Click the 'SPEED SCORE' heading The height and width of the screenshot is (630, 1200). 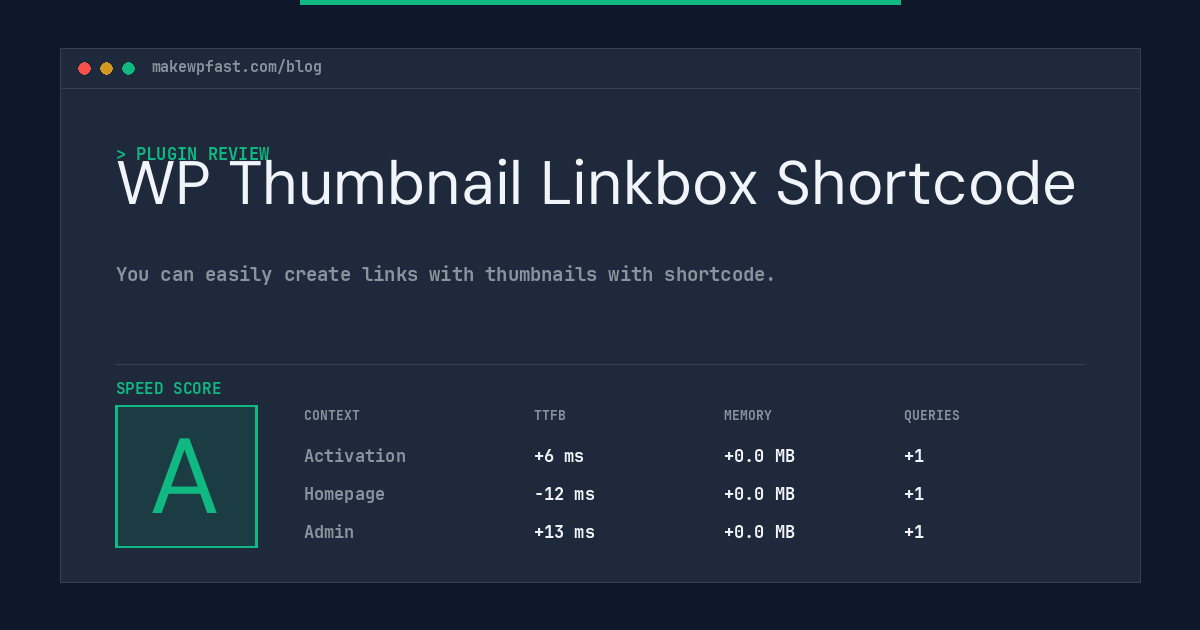tap(169, 389)
